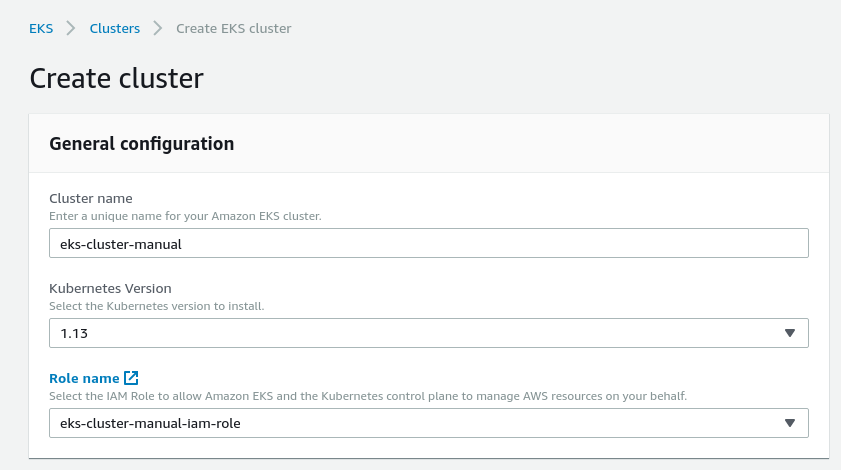Screen dimensions: 841x470
Task: Follow the Role name hyperlink text
Action: tap(84, 378)
